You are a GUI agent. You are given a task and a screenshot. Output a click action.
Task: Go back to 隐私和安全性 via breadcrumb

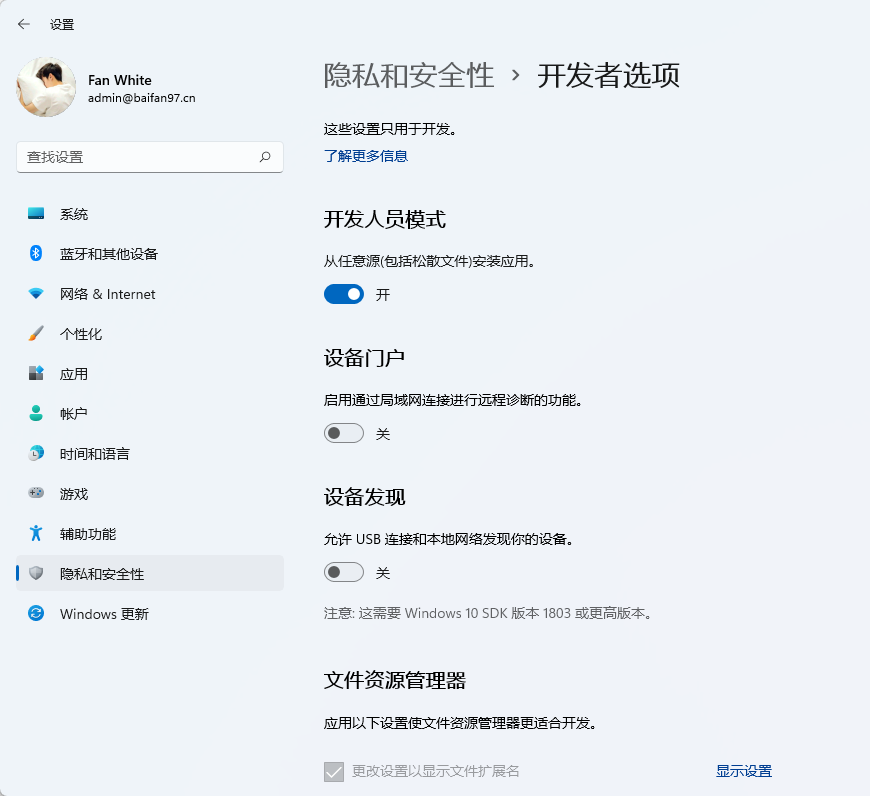pyautogui.click(x=409, y=76)
